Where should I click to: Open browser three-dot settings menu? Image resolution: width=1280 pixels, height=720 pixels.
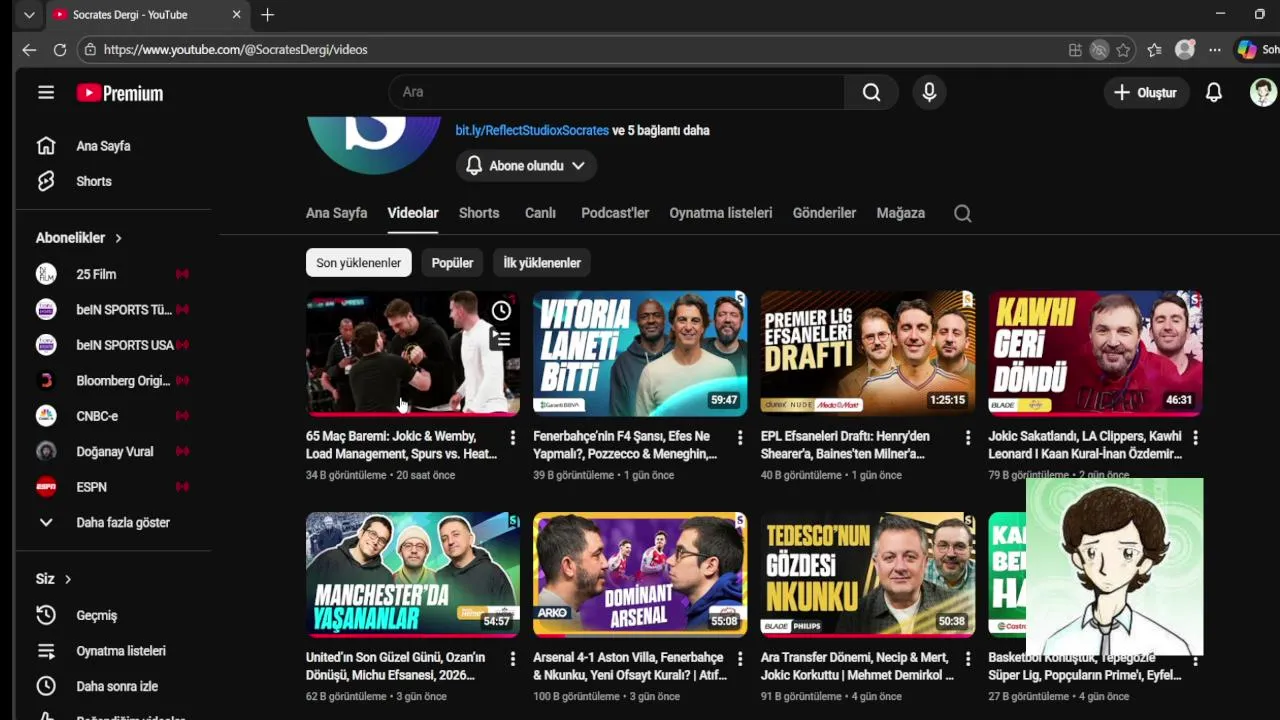click(1214, 50)
